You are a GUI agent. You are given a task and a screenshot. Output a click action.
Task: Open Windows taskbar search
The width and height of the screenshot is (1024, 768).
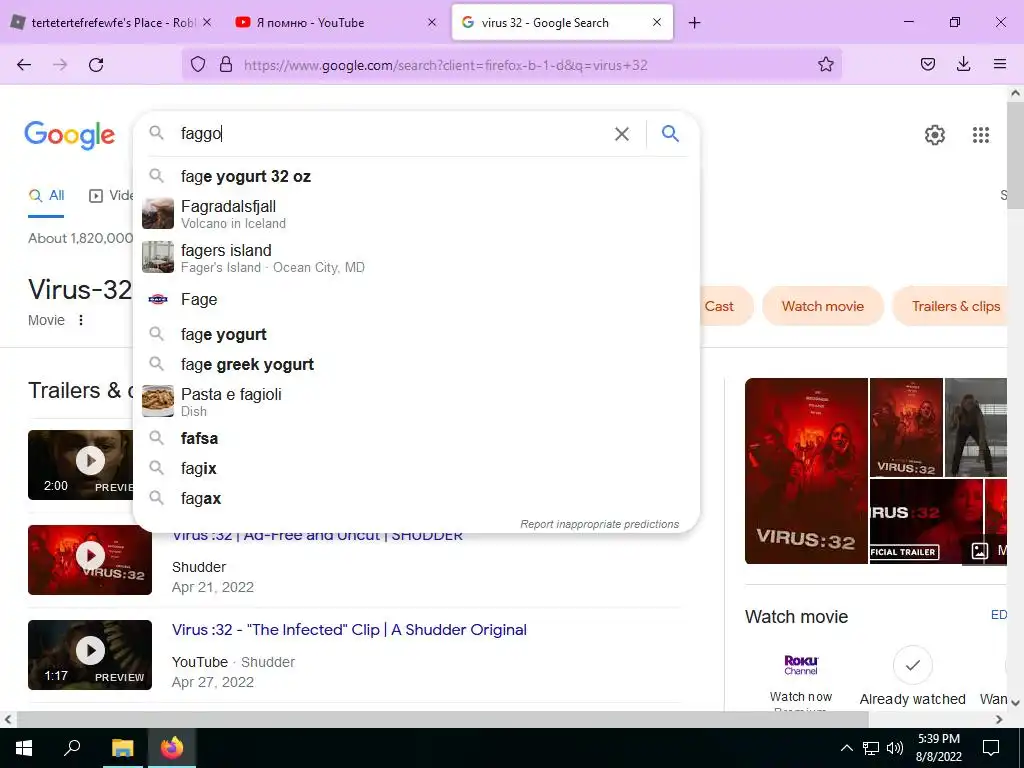click(72, 748)
